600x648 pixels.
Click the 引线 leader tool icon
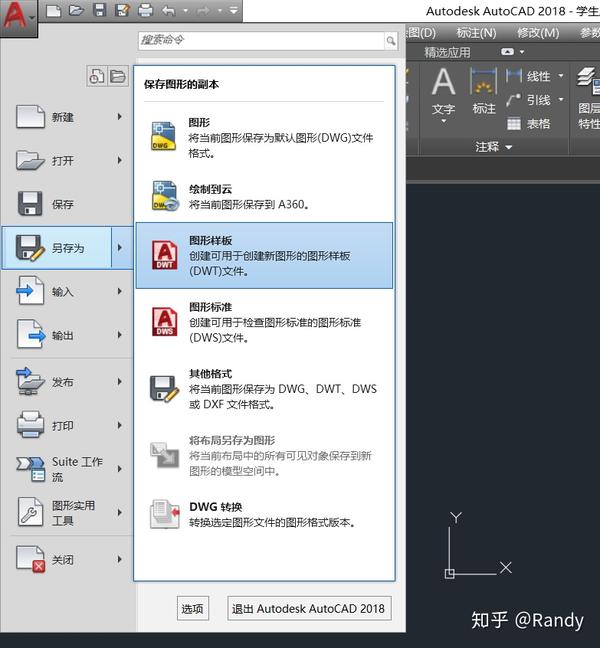pyautogui.click(x=514, y=100)
